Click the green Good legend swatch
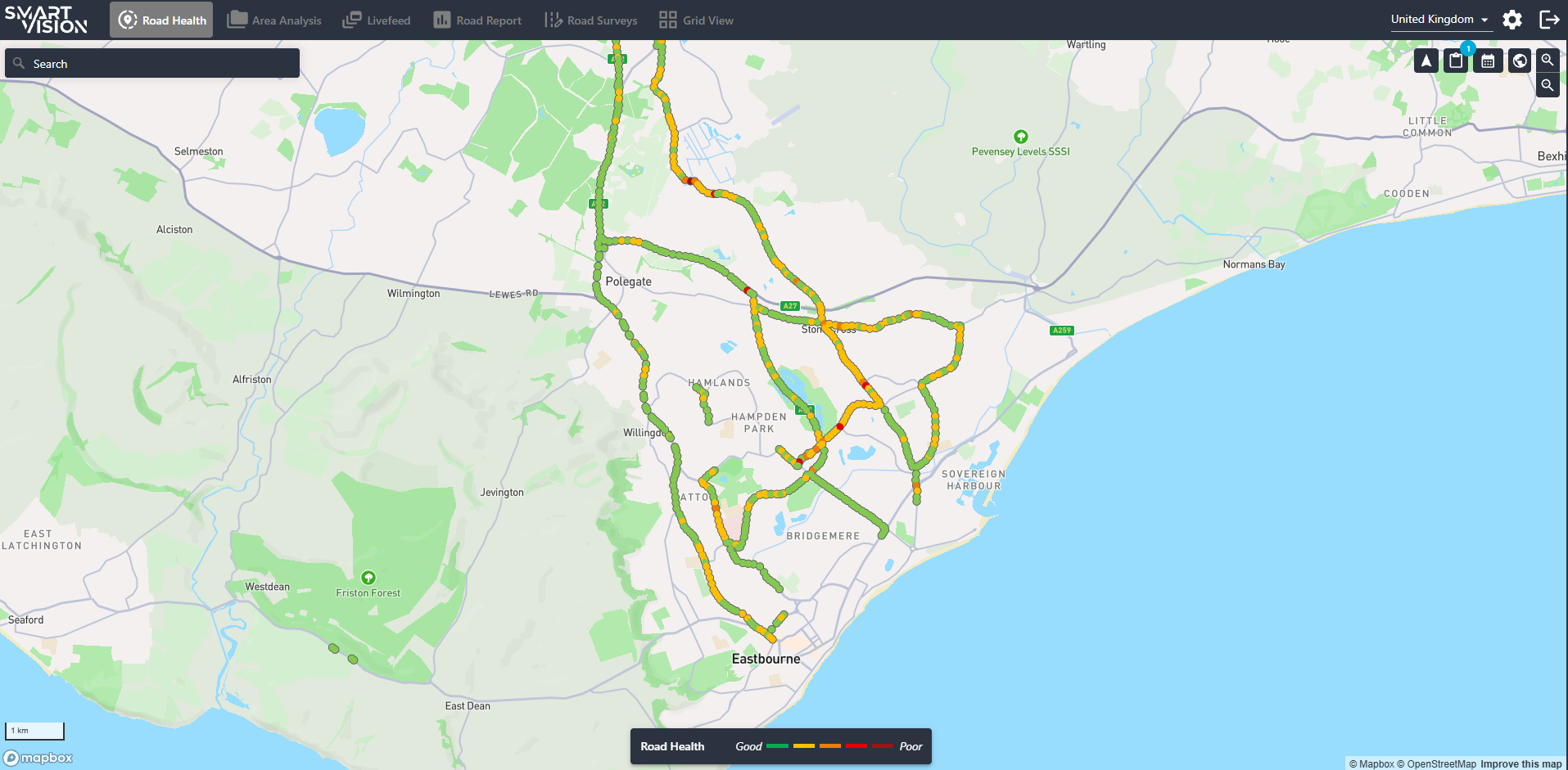This screenshot has height=770, width=1568. coord(777,746)
